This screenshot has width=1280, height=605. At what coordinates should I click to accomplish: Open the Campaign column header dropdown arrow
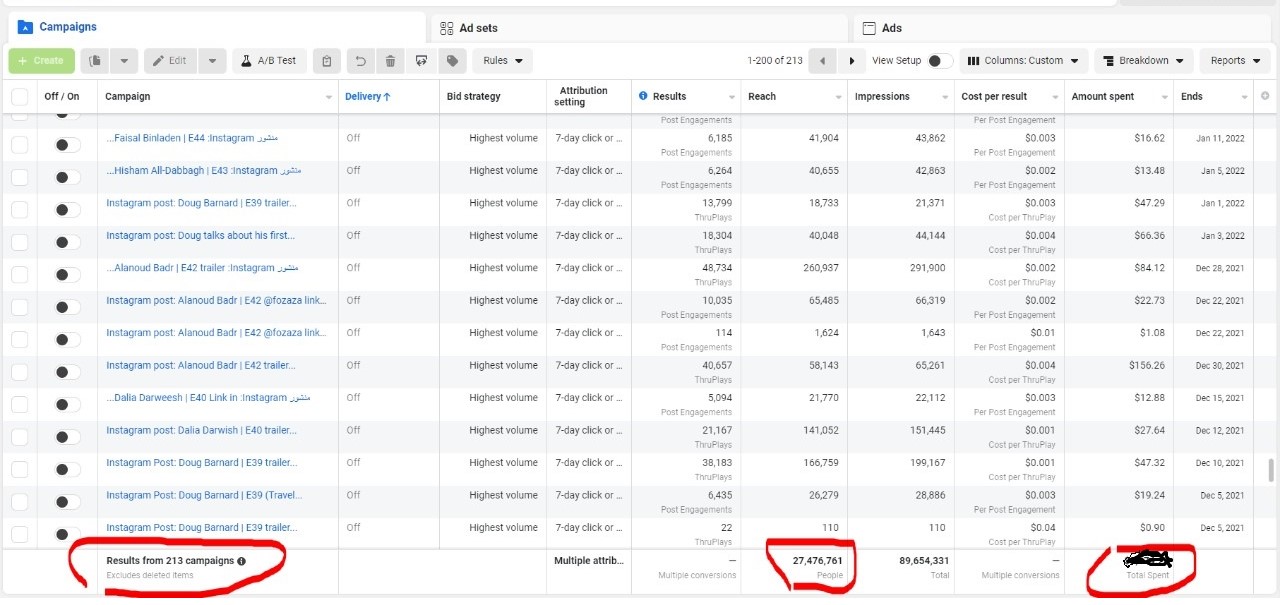[x=329, y=98]
